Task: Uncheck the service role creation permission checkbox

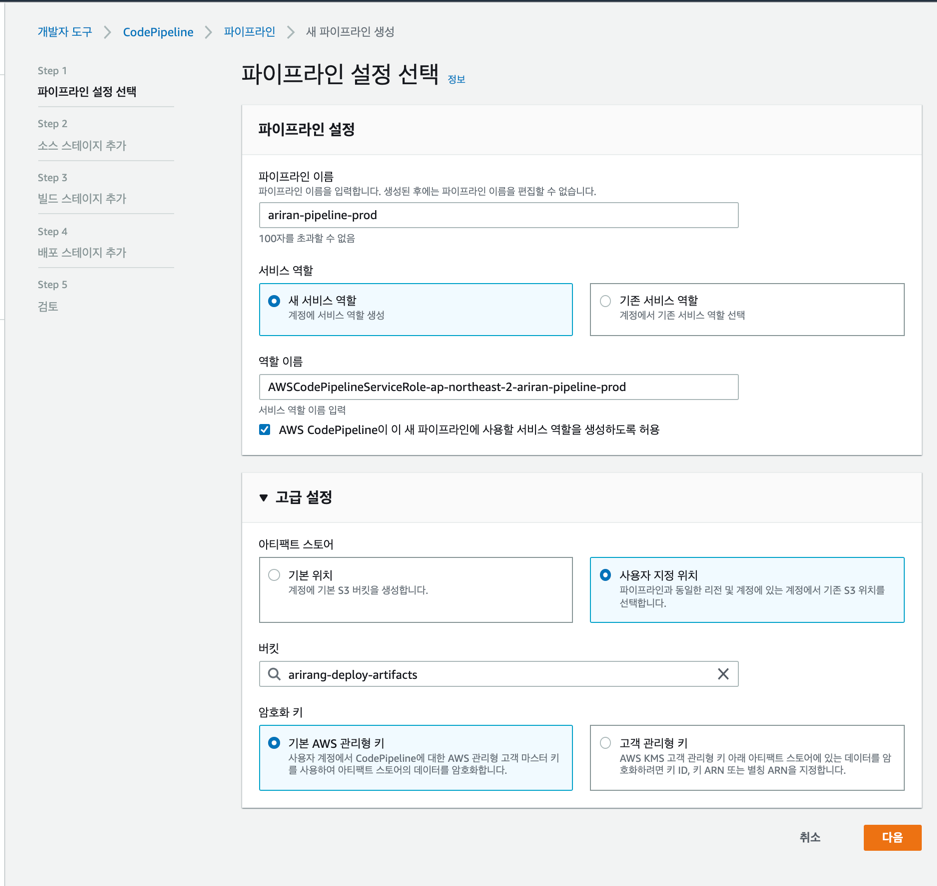Action: point(265,430)
